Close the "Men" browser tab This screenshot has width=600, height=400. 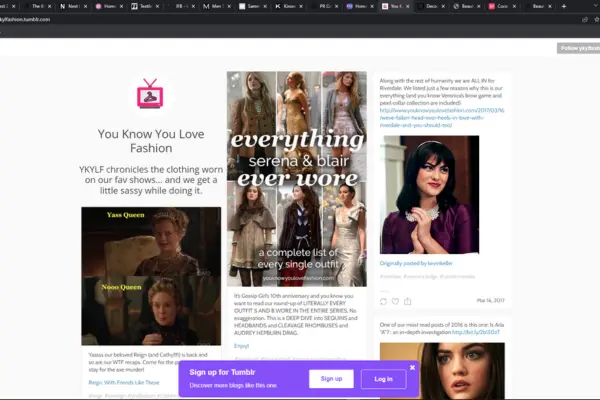[229, 7]
